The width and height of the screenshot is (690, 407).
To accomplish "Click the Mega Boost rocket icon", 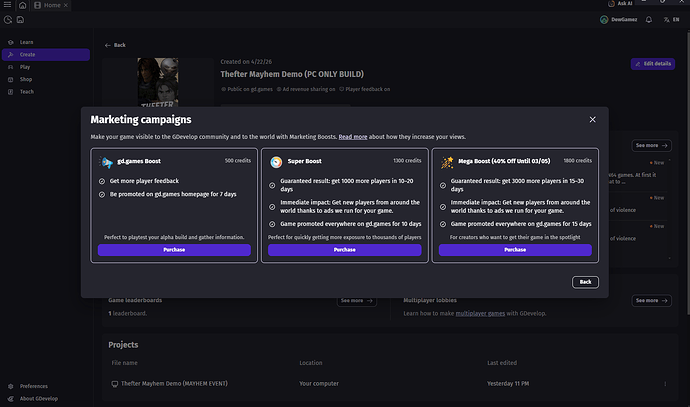I will tap(447, 162).
